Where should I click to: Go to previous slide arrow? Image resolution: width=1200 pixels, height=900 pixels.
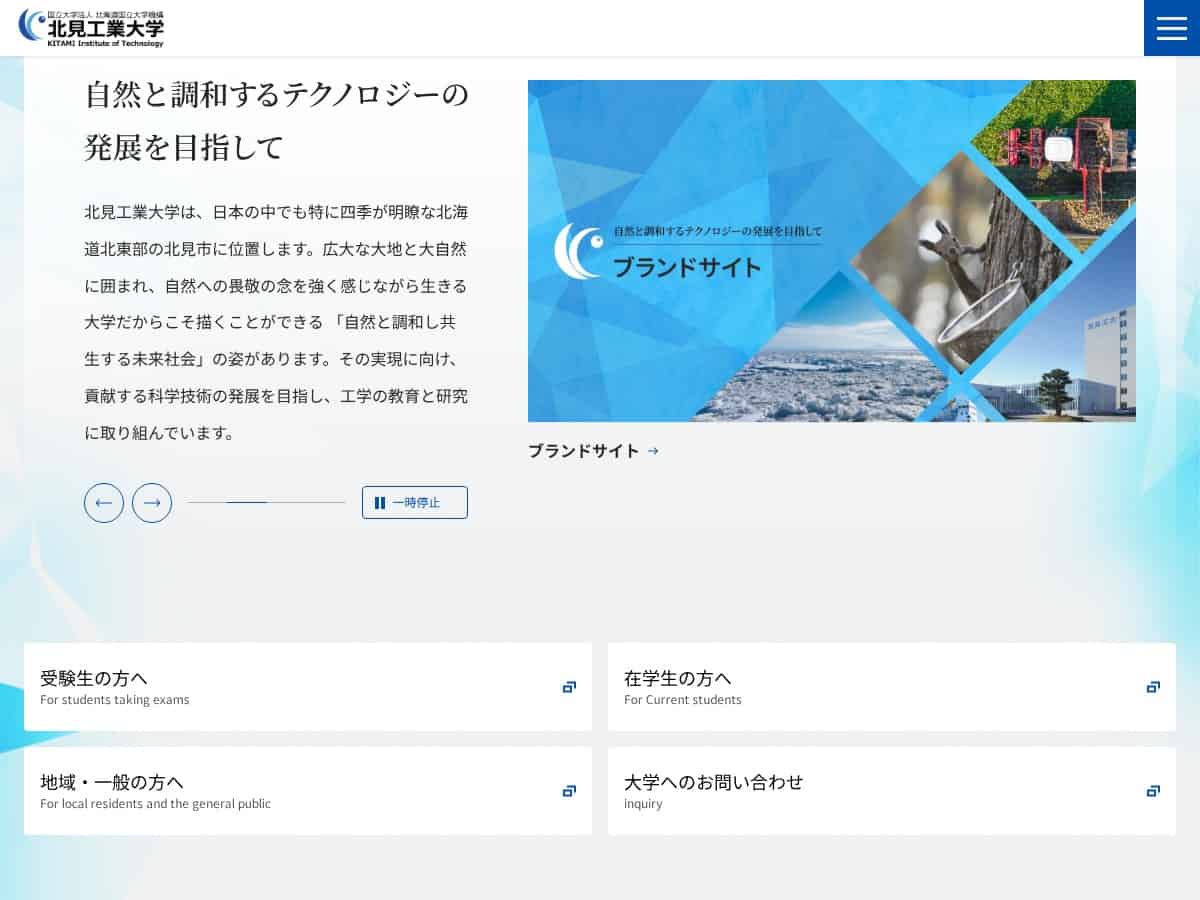point(104,503)
